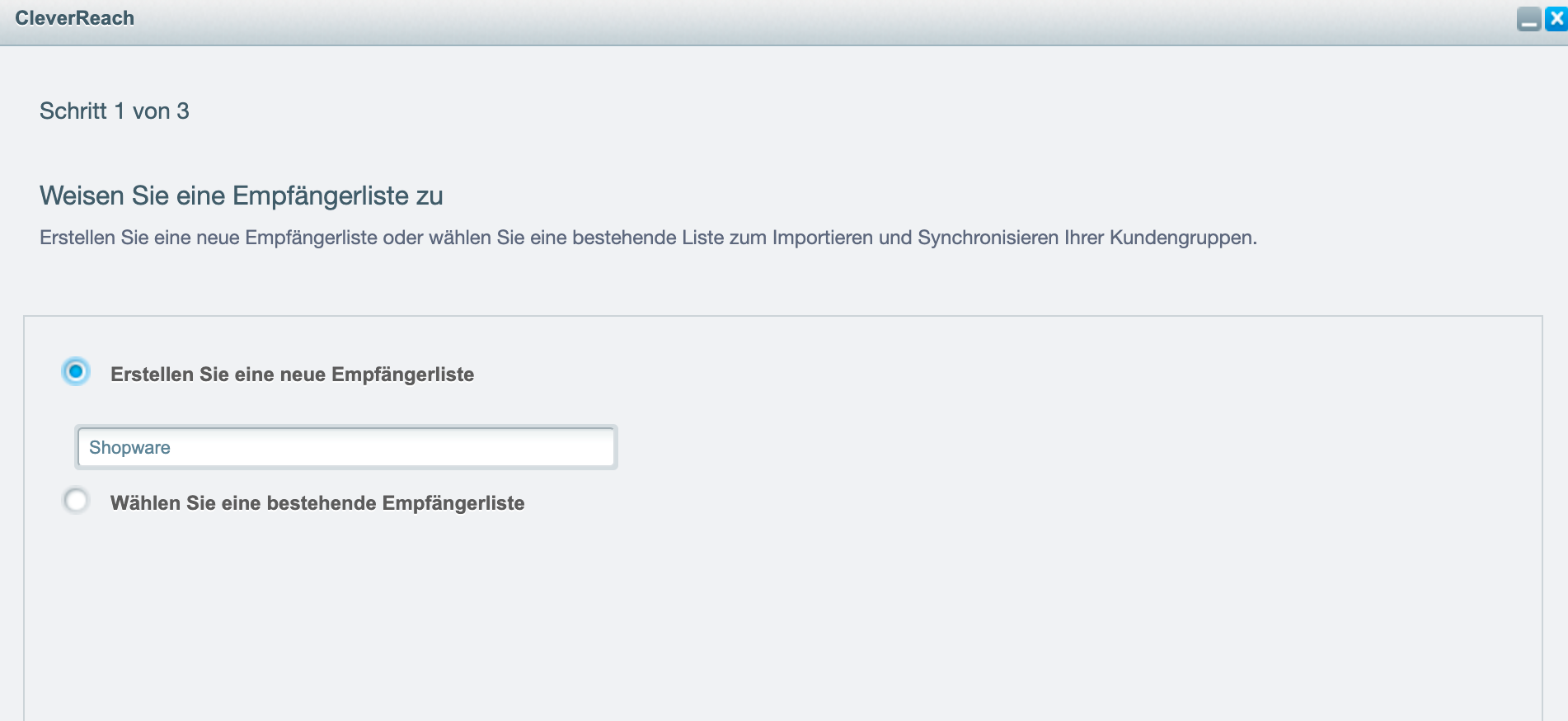Image resolution: width=1568 pixels, height=721 pixels.
Task: Click the CleverReach window title text
Action: click(74, 18)
